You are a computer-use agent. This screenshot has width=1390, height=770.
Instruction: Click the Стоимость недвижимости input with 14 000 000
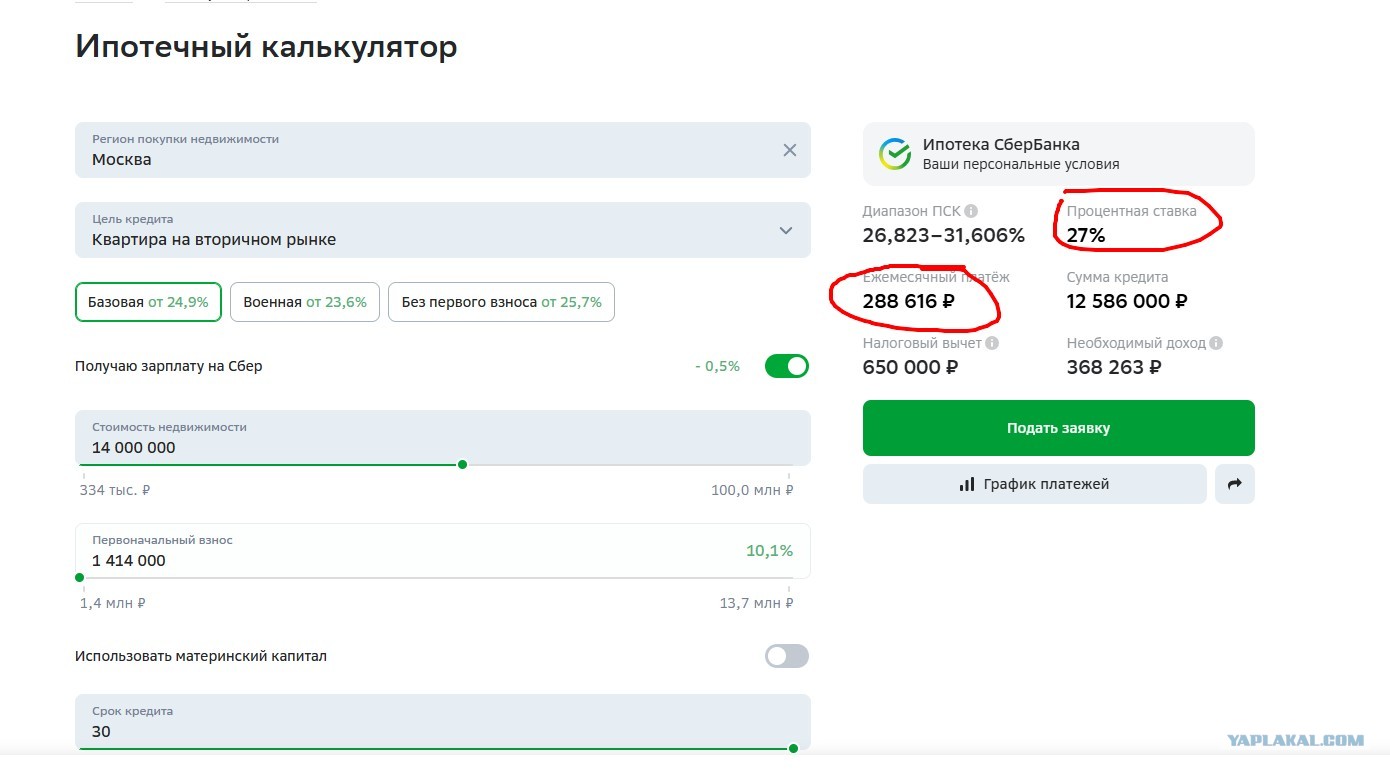[443, 438]
